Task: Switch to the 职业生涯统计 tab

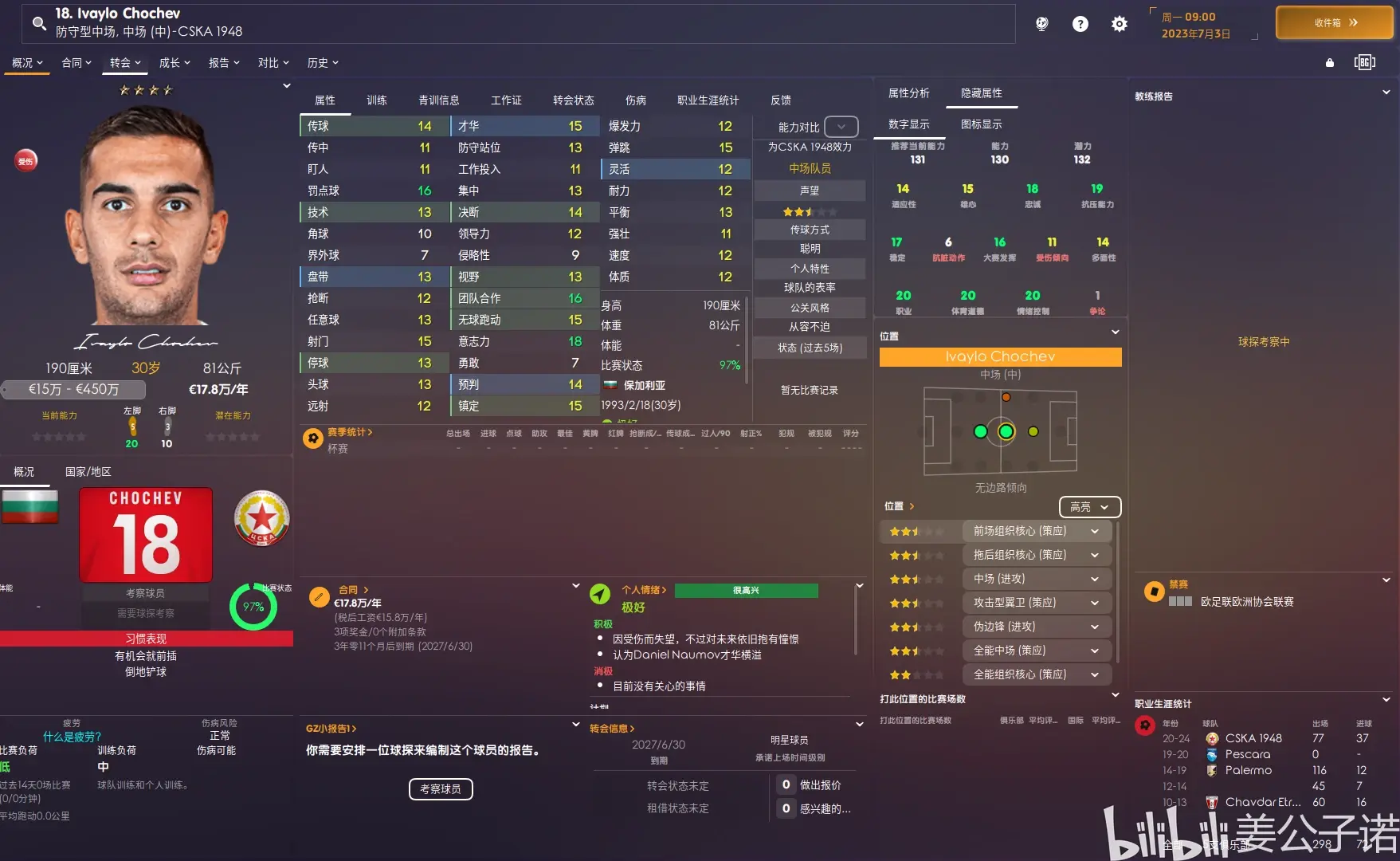Action: click(708, 100)
